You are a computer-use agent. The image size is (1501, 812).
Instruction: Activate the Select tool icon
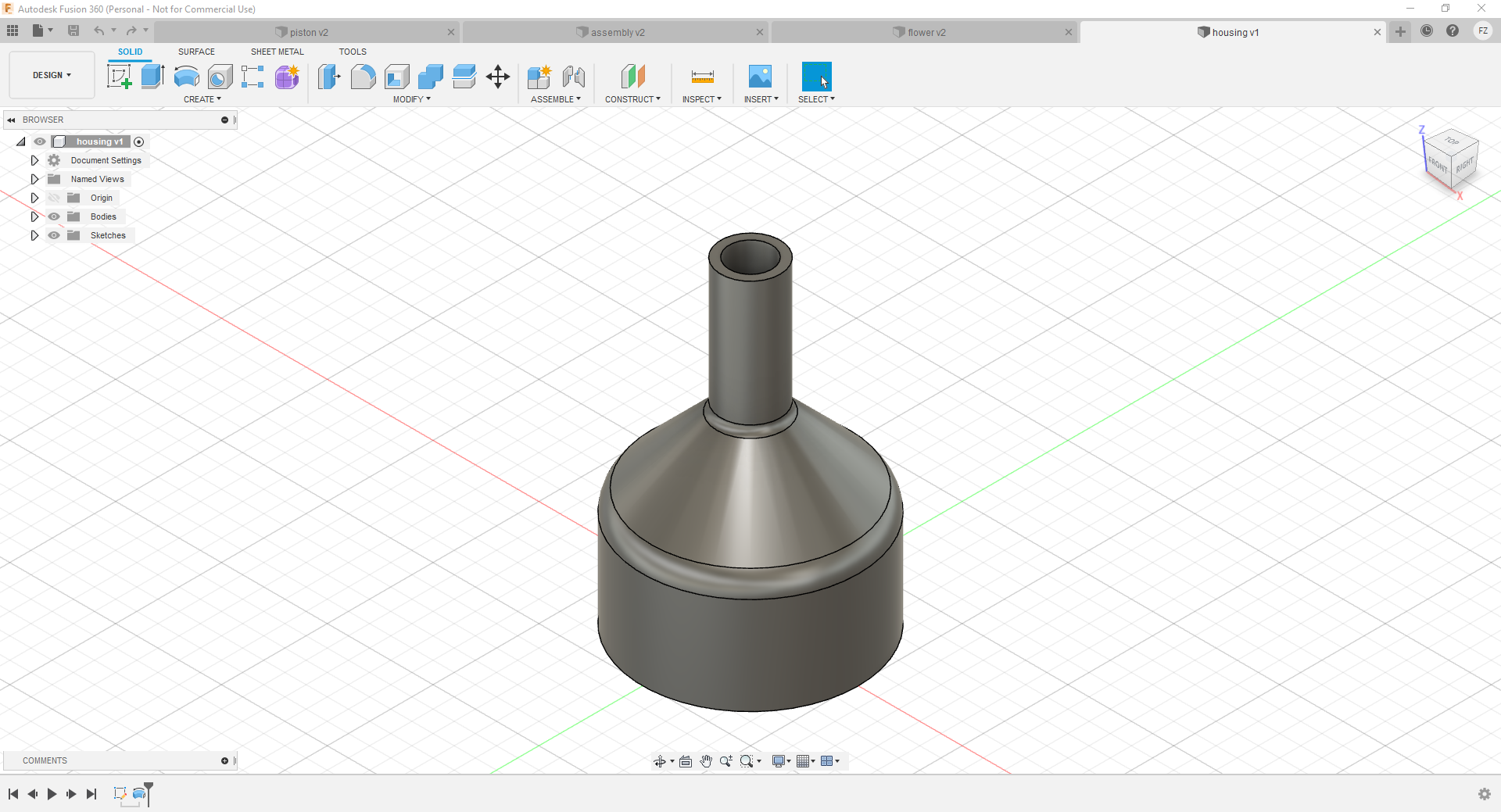(x=817, y=77)
